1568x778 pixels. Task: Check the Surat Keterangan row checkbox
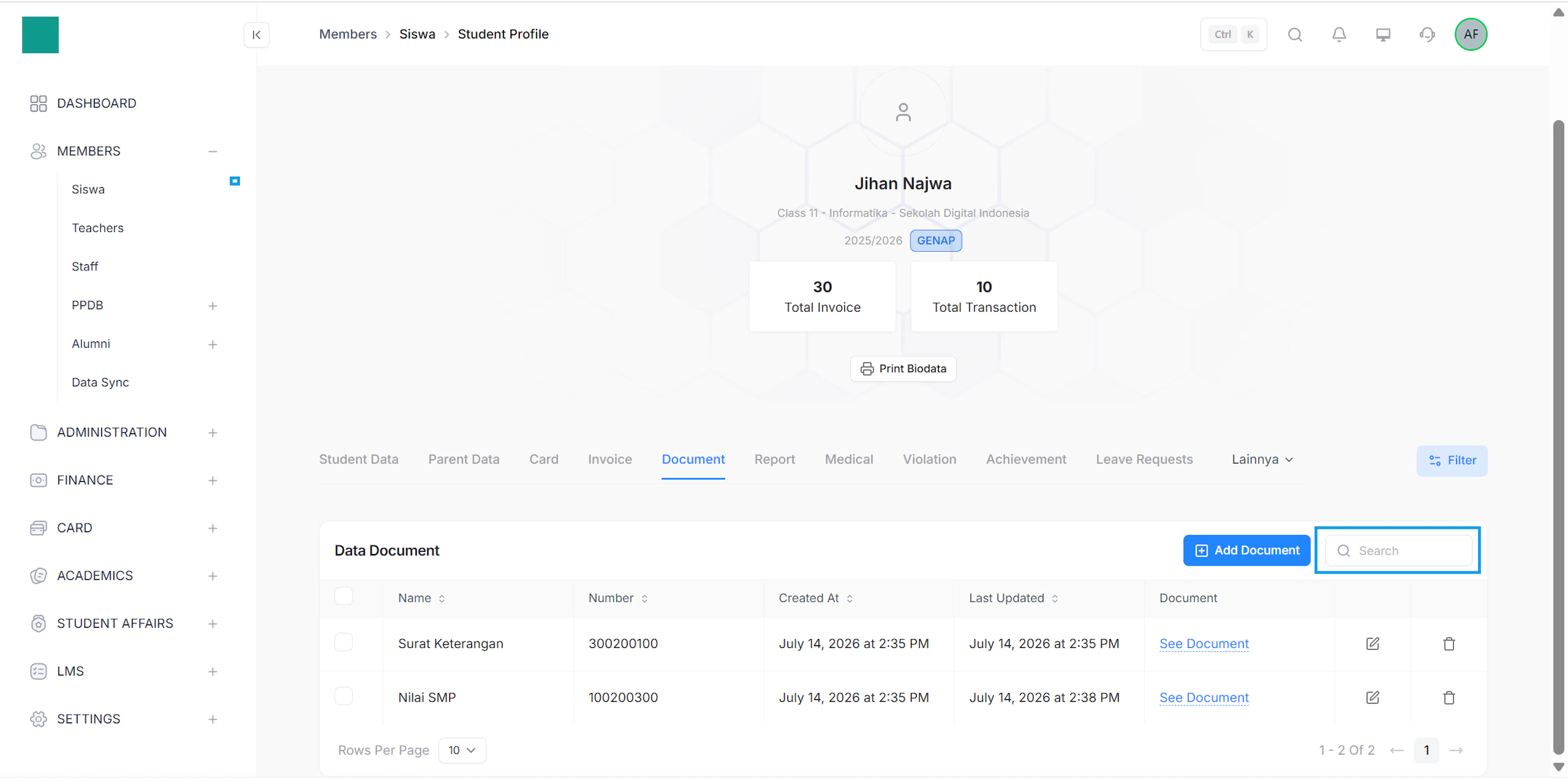[343, 642]
